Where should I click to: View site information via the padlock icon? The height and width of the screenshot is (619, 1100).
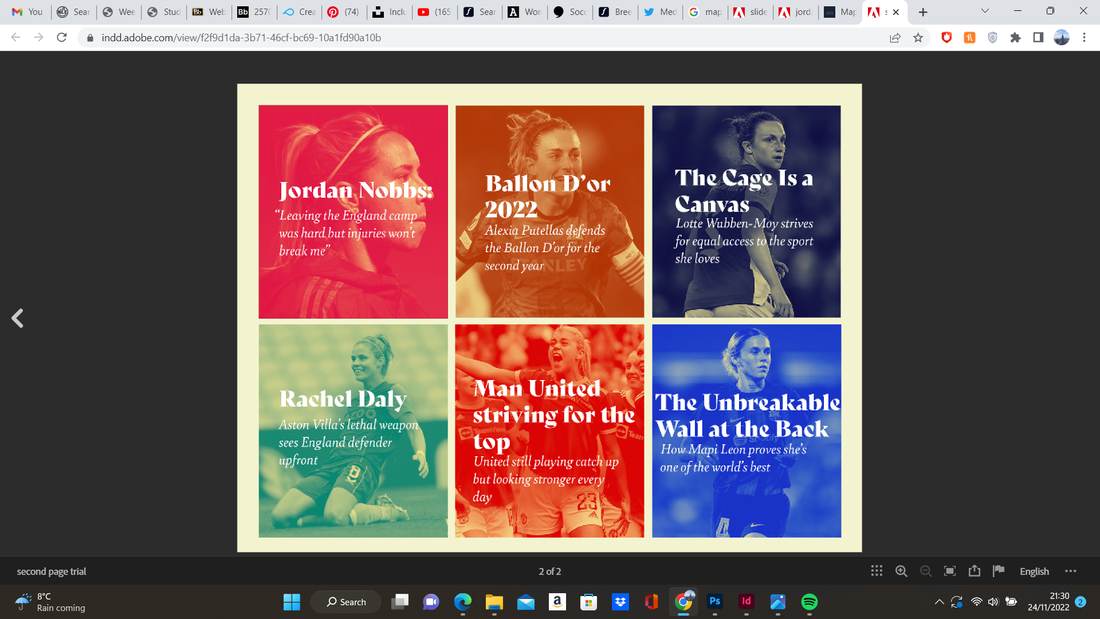pyautogui.click(x=90, y=38)
